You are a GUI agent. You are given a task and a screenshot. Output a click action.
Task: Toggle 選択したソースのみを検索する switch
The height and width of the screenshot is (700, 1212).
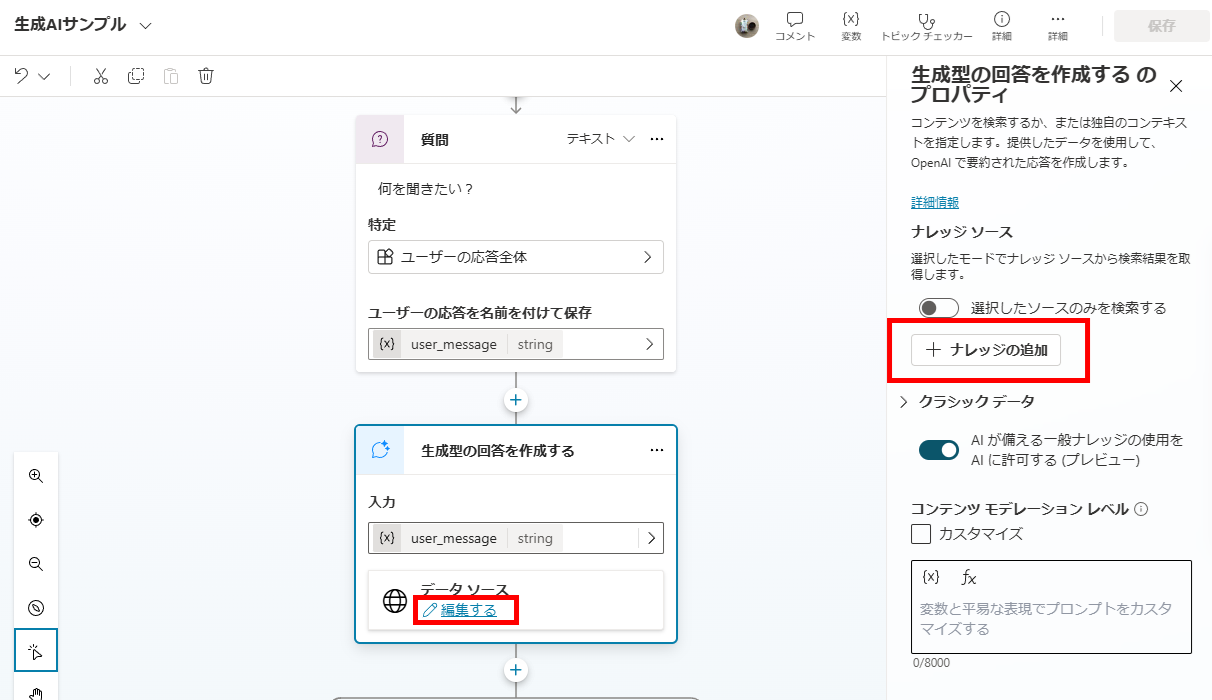pos(938,308)
